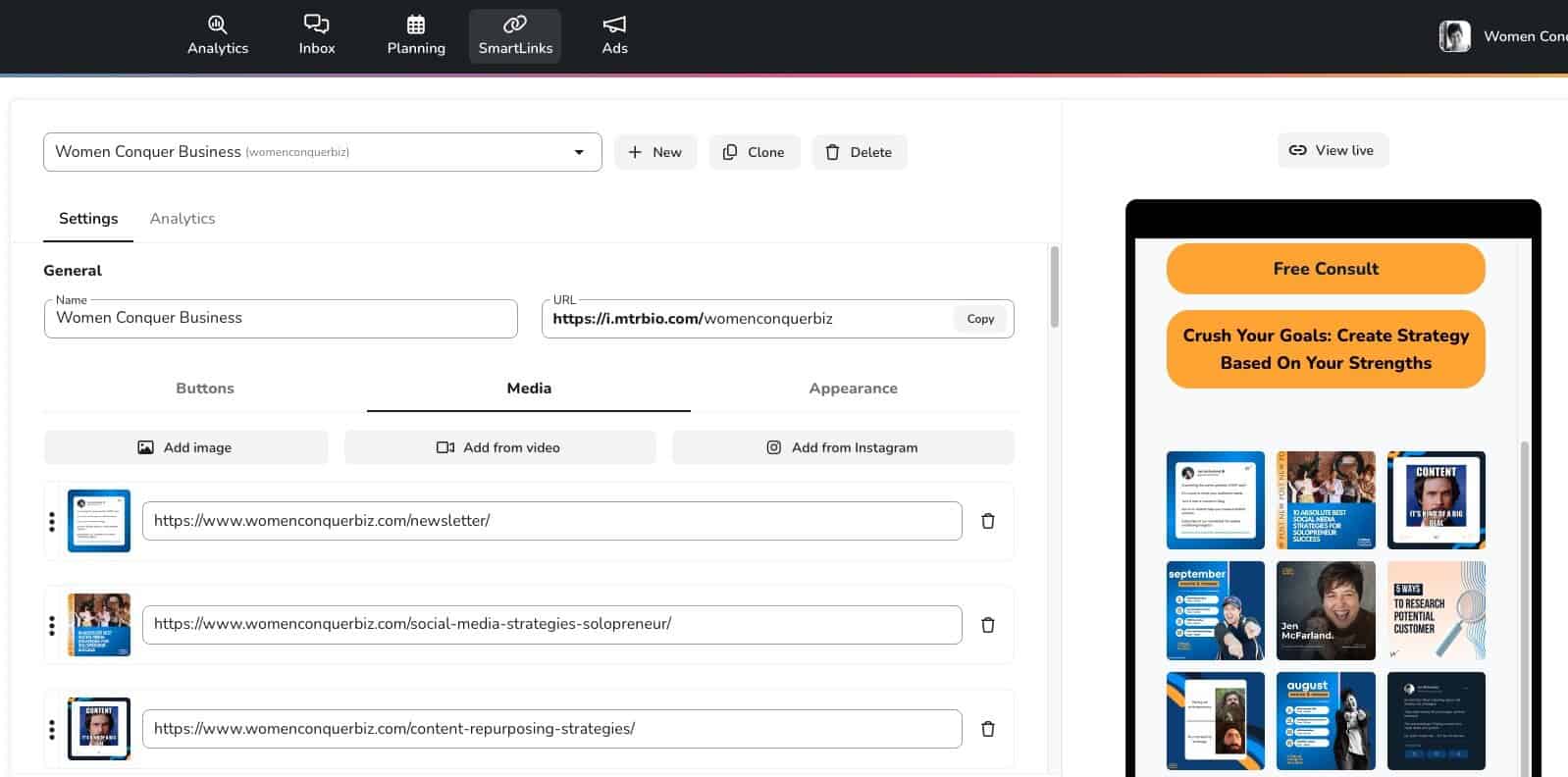Focus the Name input field
This screenshot has height=777, width=1568.
[281, 318]
